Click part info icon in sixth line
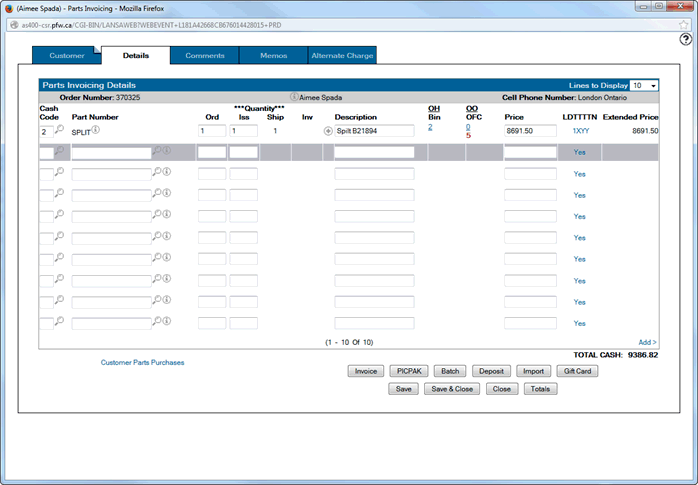 click(x=166, y=236)
